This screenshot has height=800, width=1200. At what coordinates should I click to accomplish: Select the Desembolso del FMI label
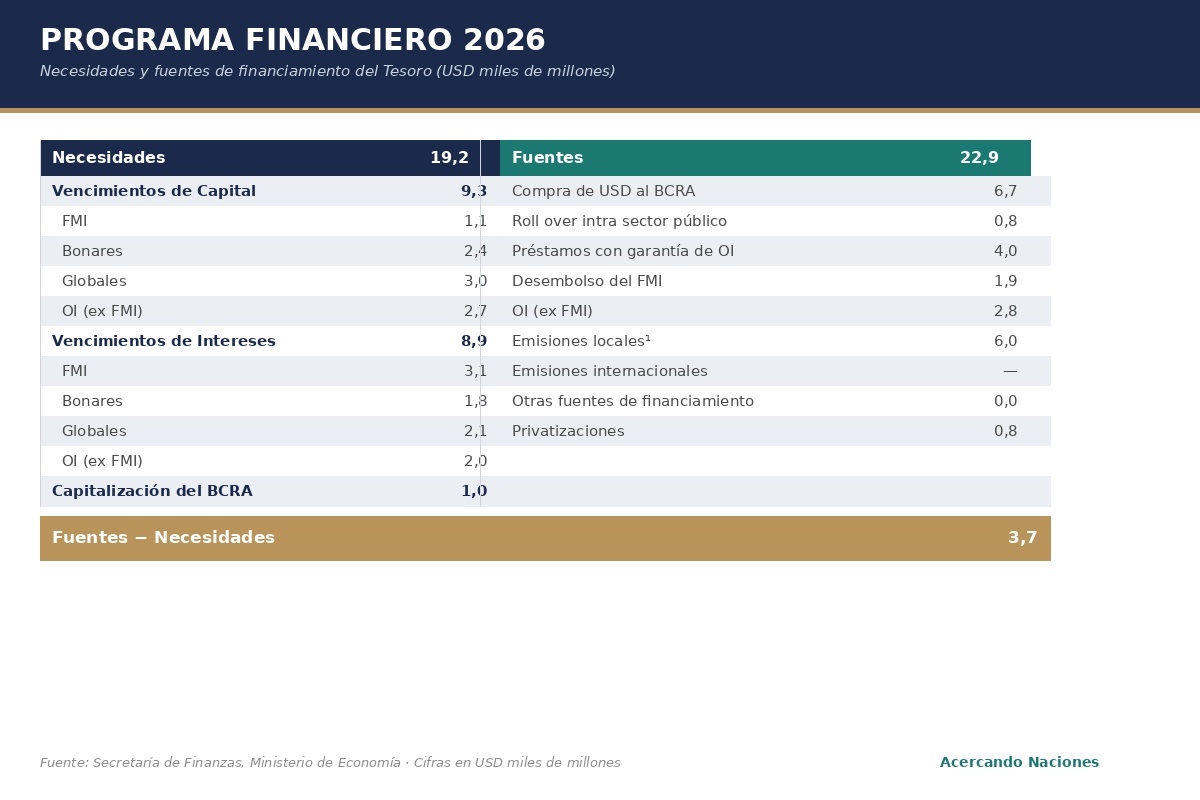point(587,281)
